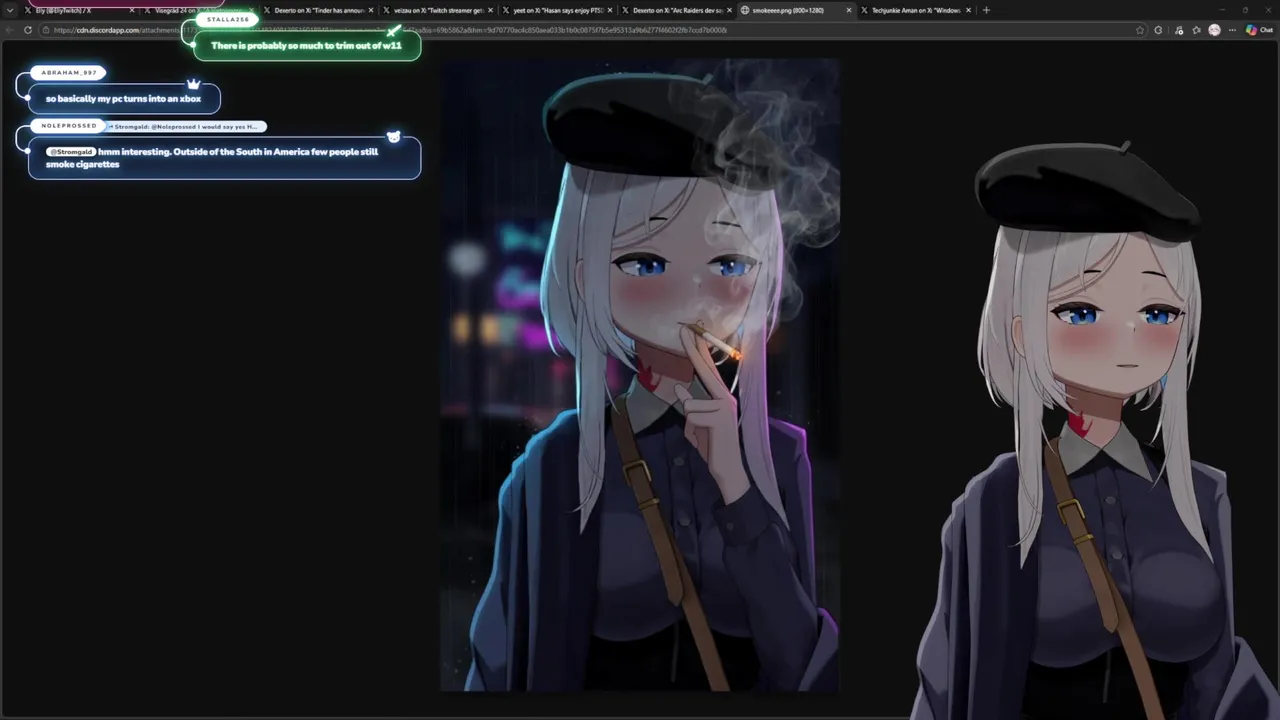Click the sword badge on STALLA256's message
The height and width of the screenshot is (720, 1280).
[394, 31]
